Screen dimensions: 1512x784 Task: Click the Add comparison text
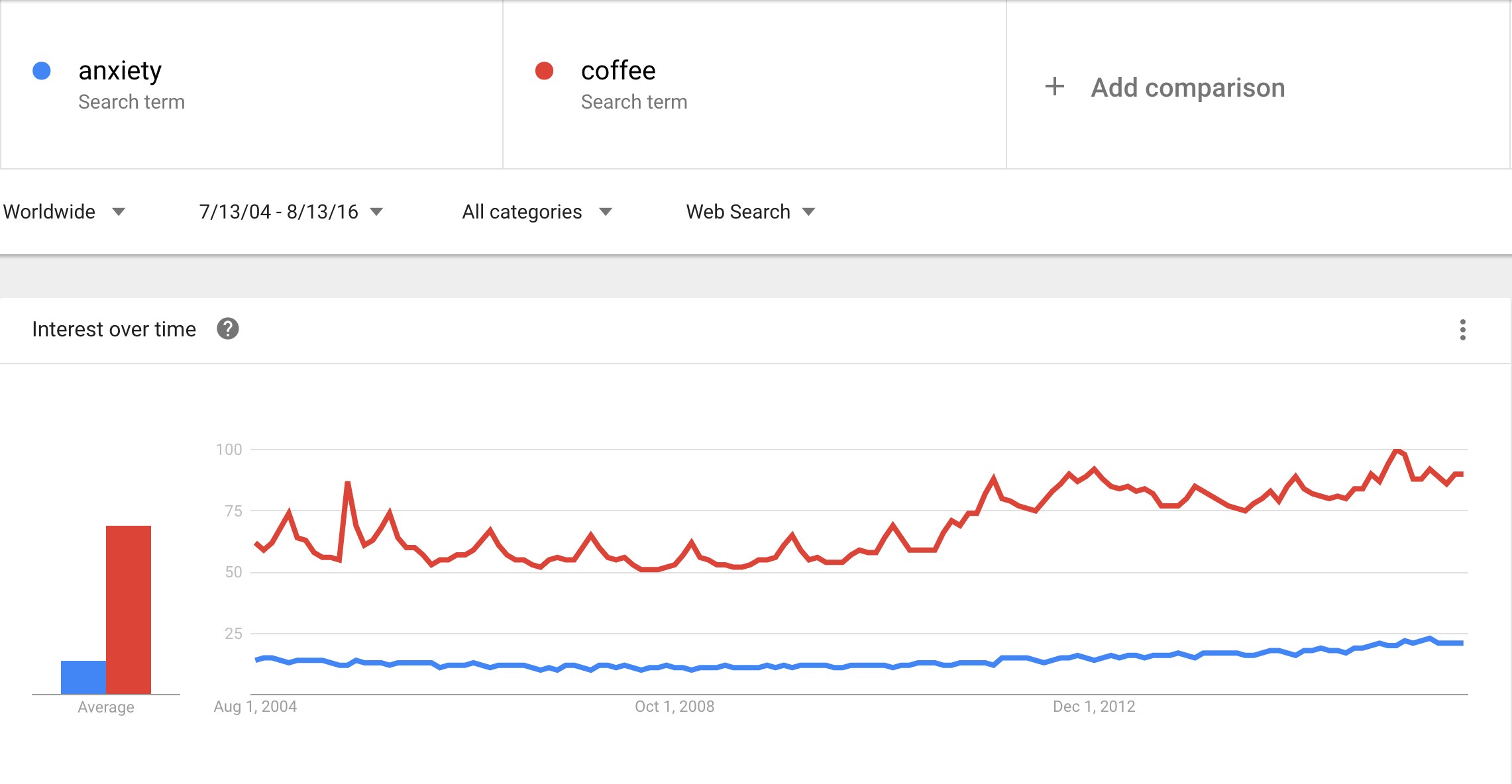tap(1188, 87)
